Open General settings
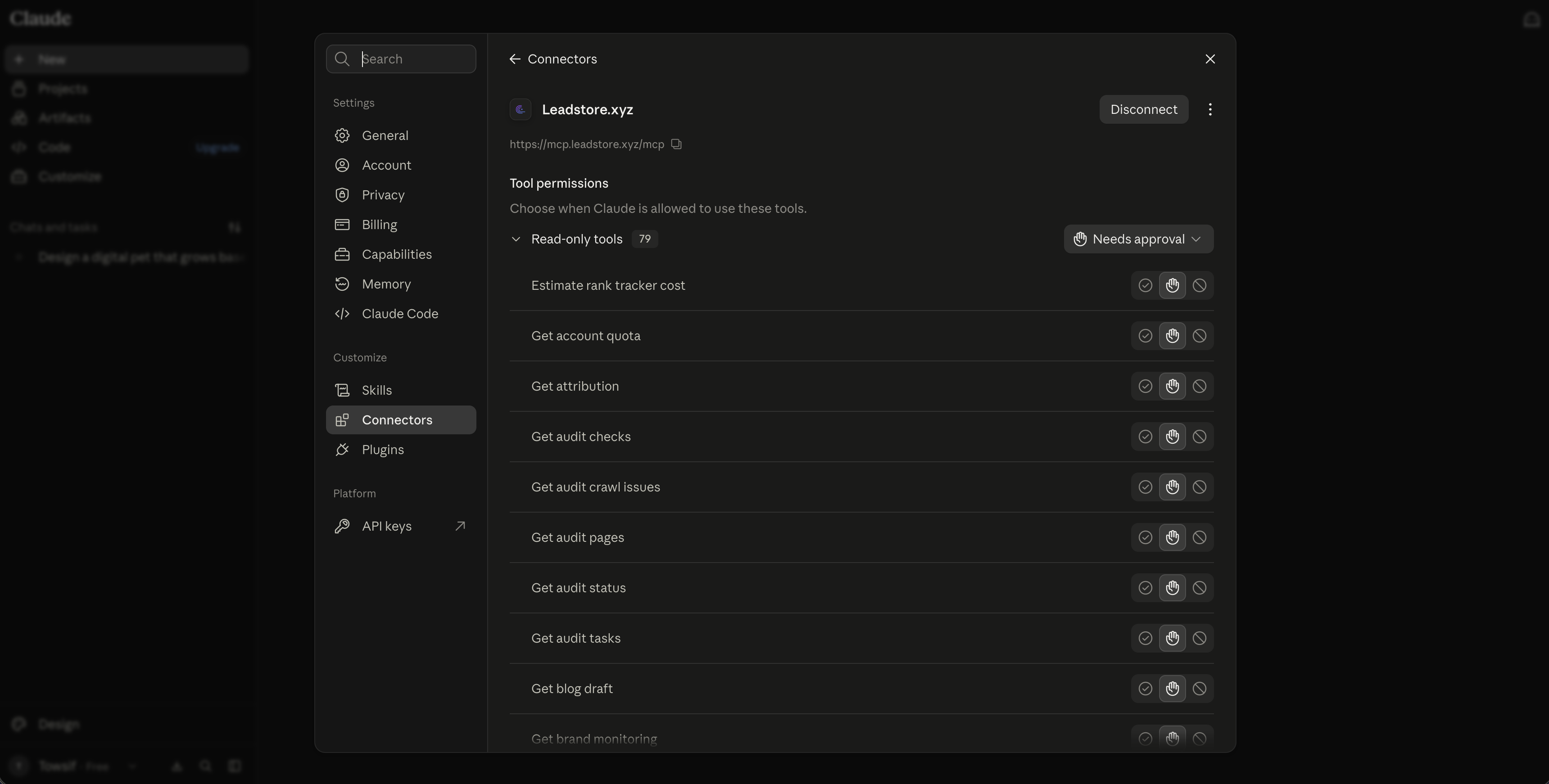The width and height of the screenshot is (1549, 784). click(400, 136)
